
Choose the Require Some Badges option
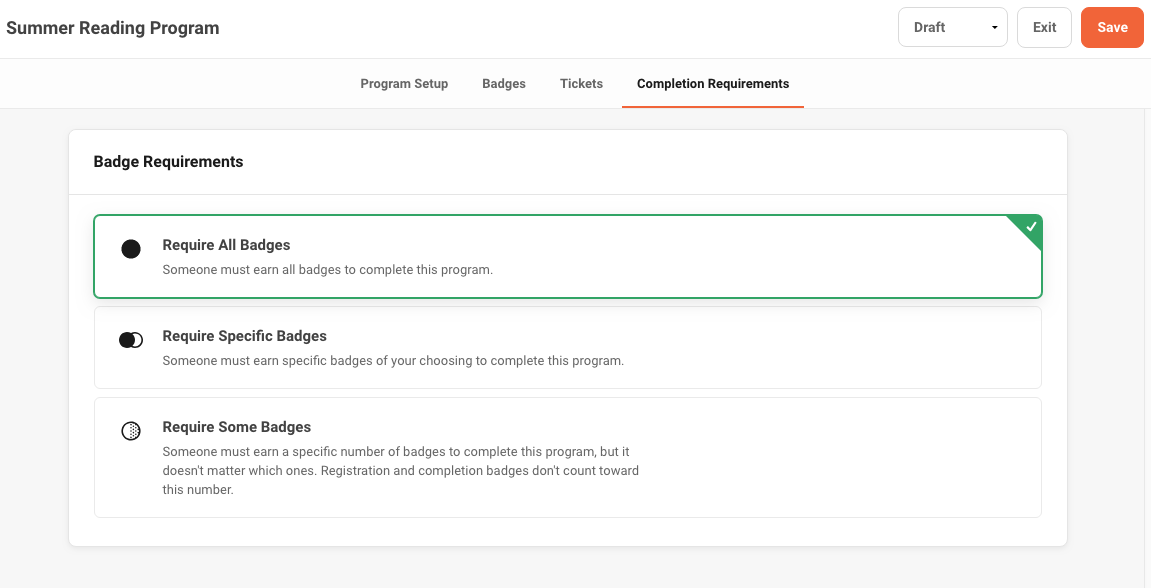568,457
